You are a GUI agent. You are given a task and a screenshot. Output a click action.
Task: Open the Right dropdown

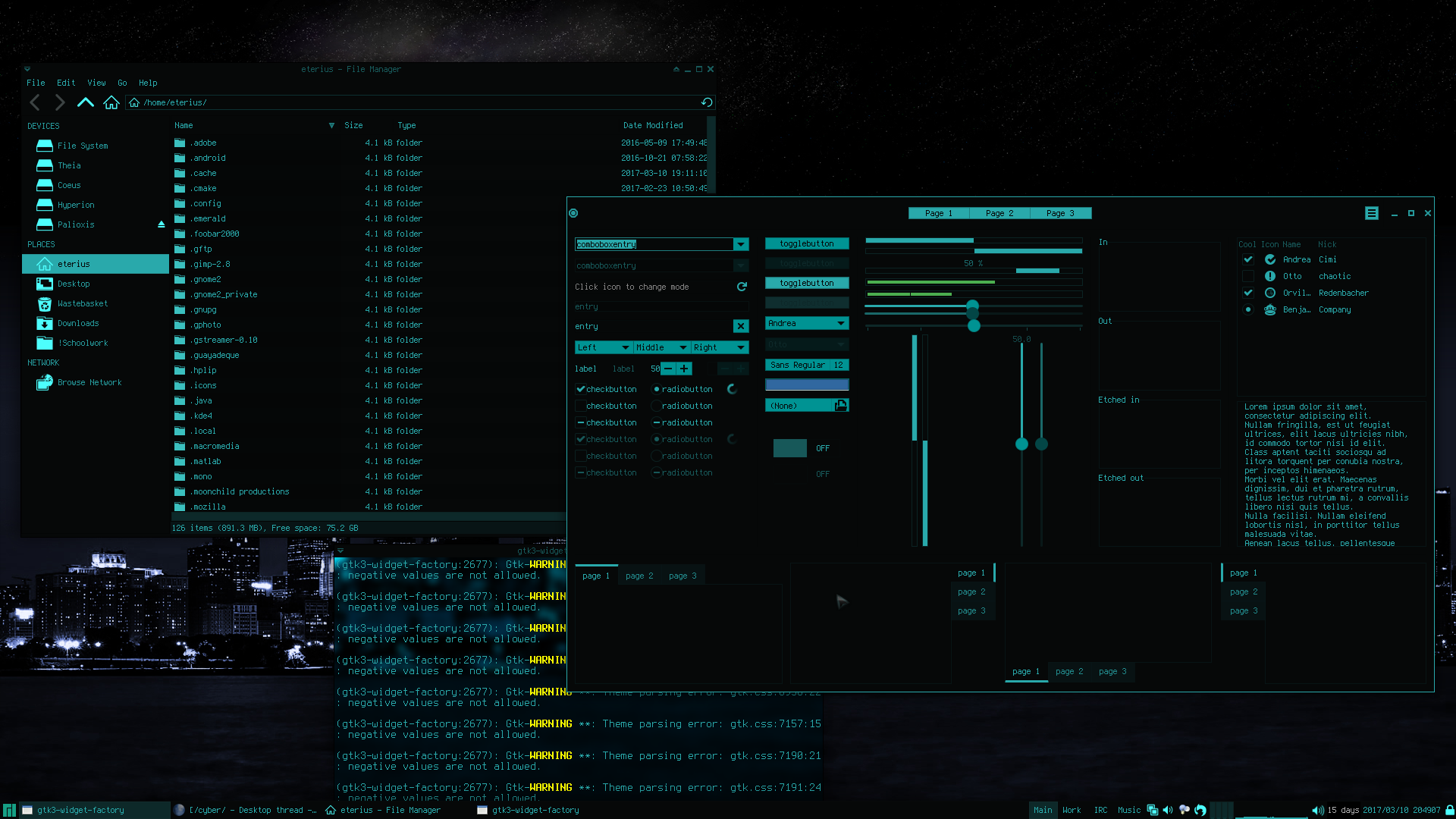pyautogui.click(x=720, y=347)
